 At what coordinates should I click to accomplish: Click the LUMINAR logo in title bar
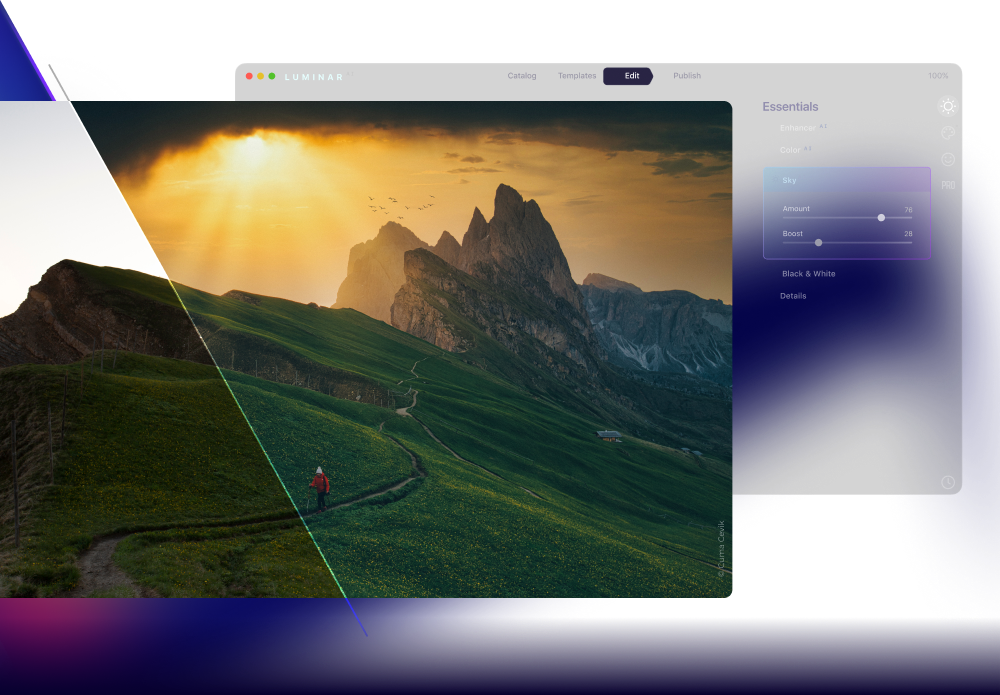[314, 77]
